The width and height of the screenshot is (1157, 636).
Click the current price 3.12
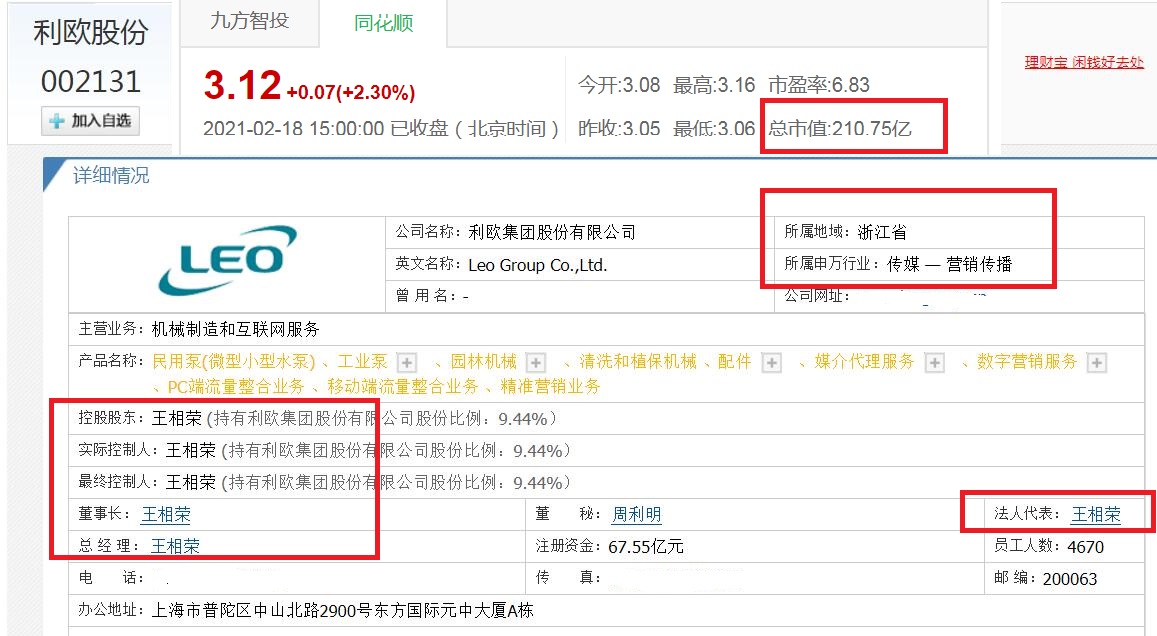[243, 85]
